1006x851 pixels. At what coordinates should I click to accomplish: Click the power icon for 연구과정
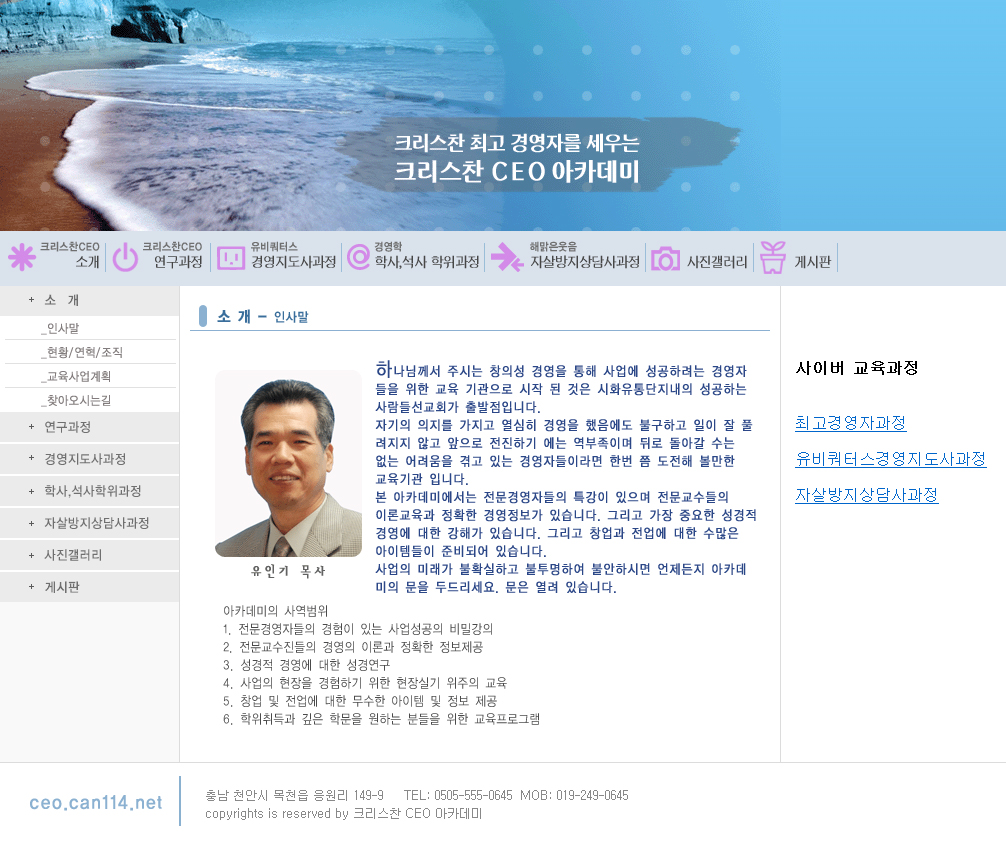(x=125, y=258)
